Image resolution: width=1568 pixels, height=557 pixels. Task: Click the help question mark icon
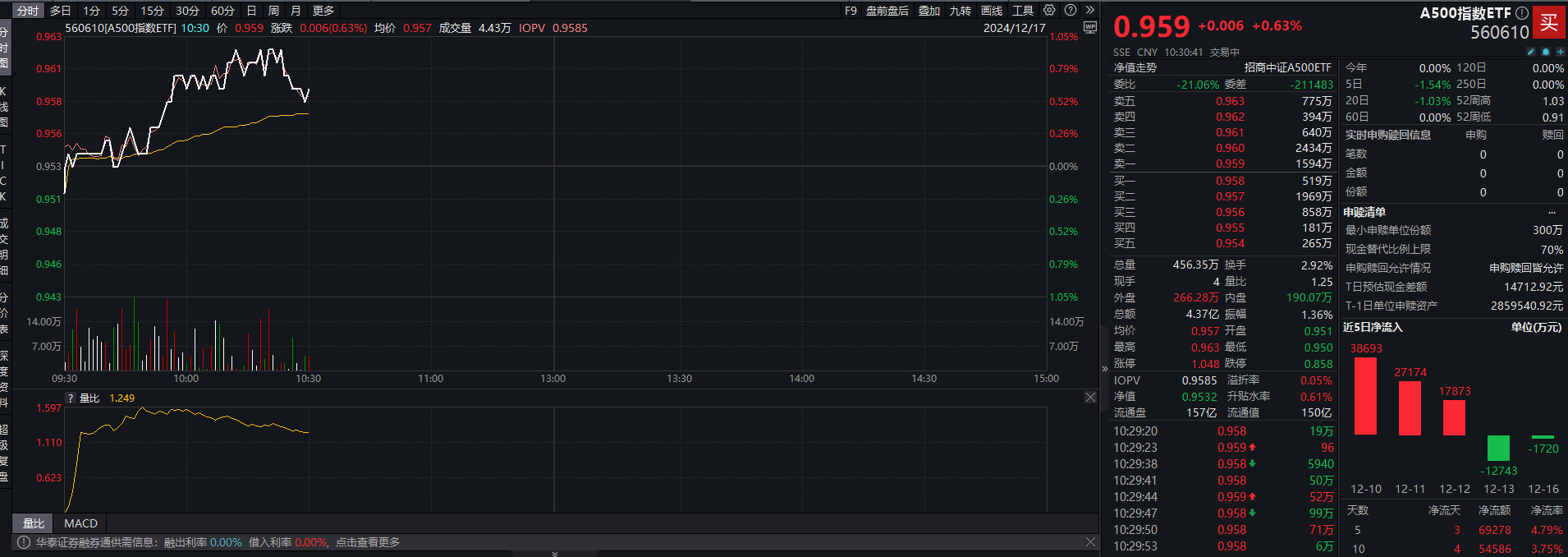pos(1071,10)
